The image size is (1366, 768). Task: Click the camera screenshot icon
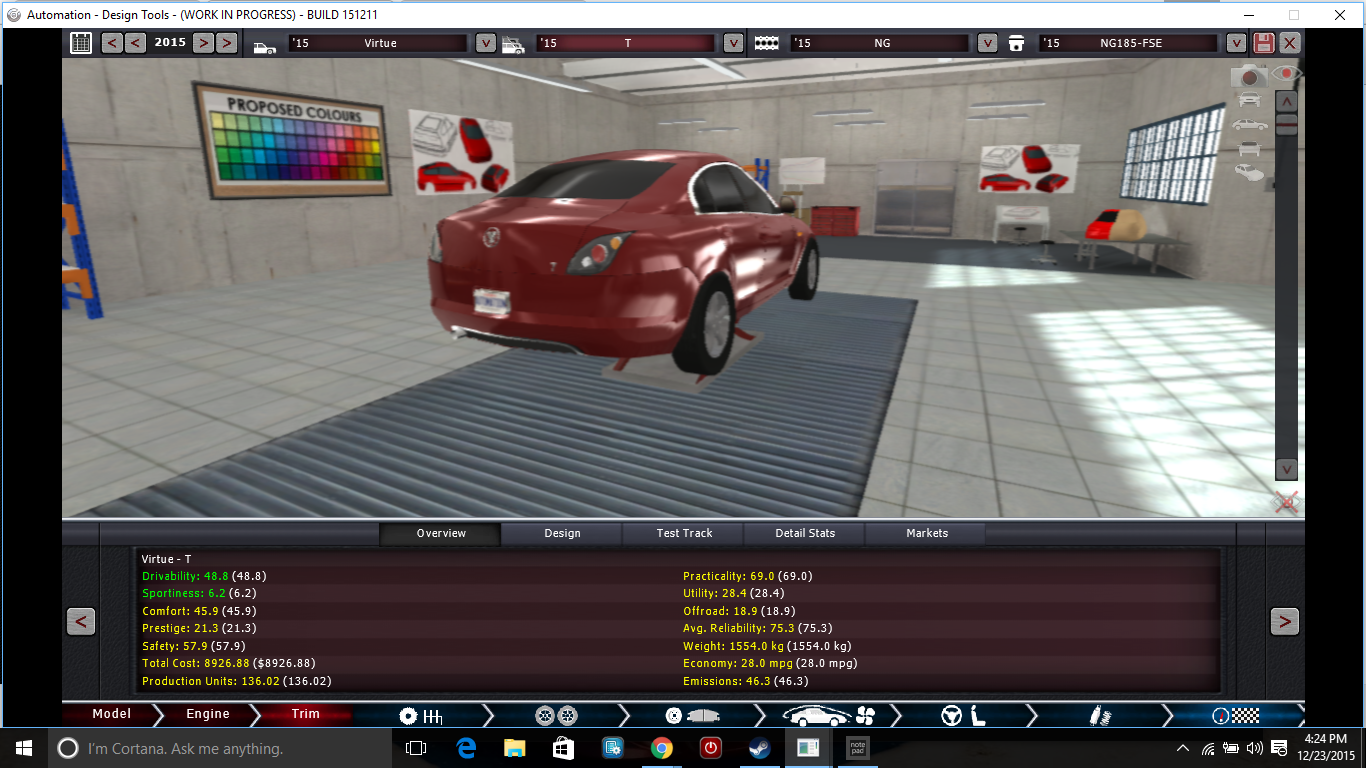tap(1248, 76)
